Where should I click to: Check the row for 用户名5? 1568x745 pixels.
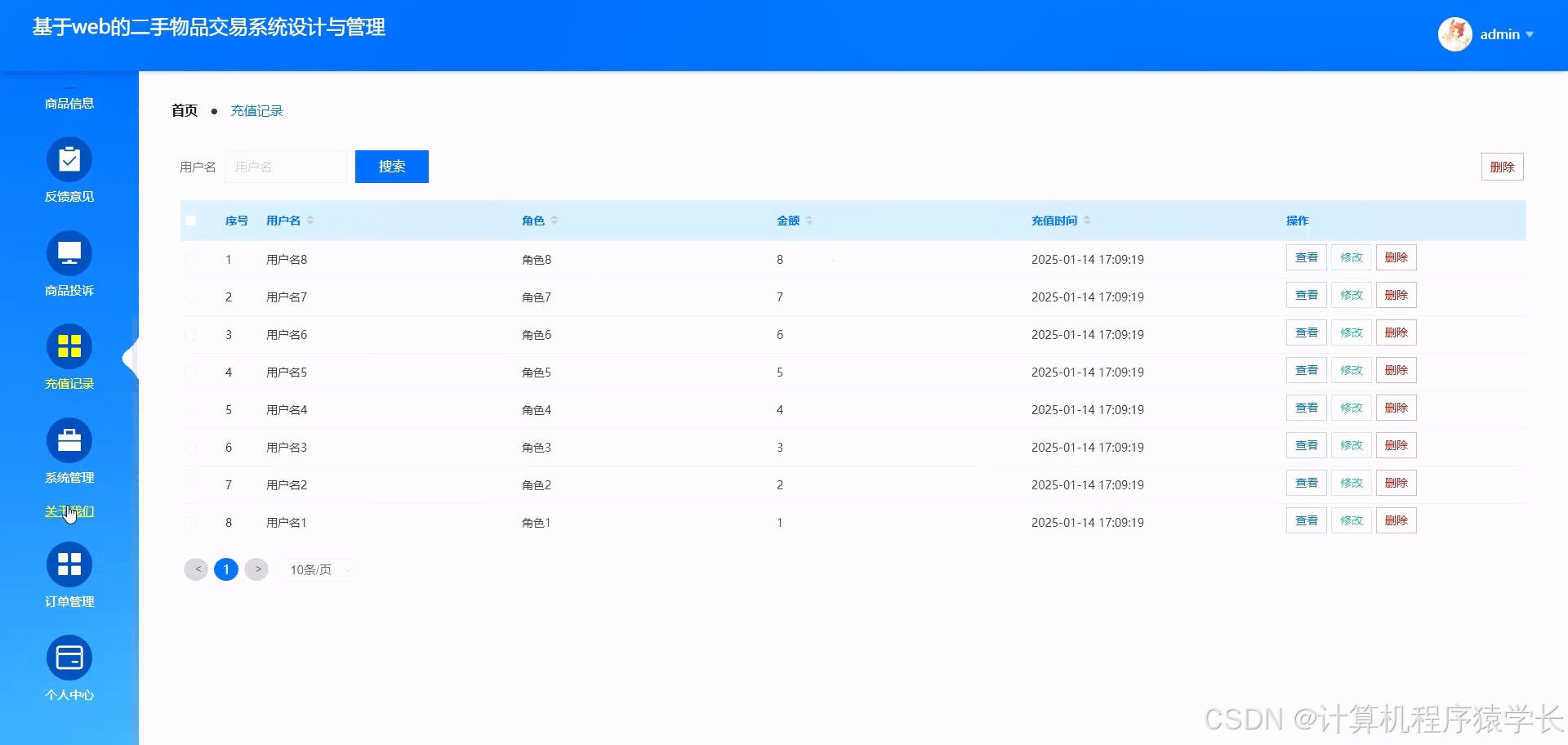point(190,372)
